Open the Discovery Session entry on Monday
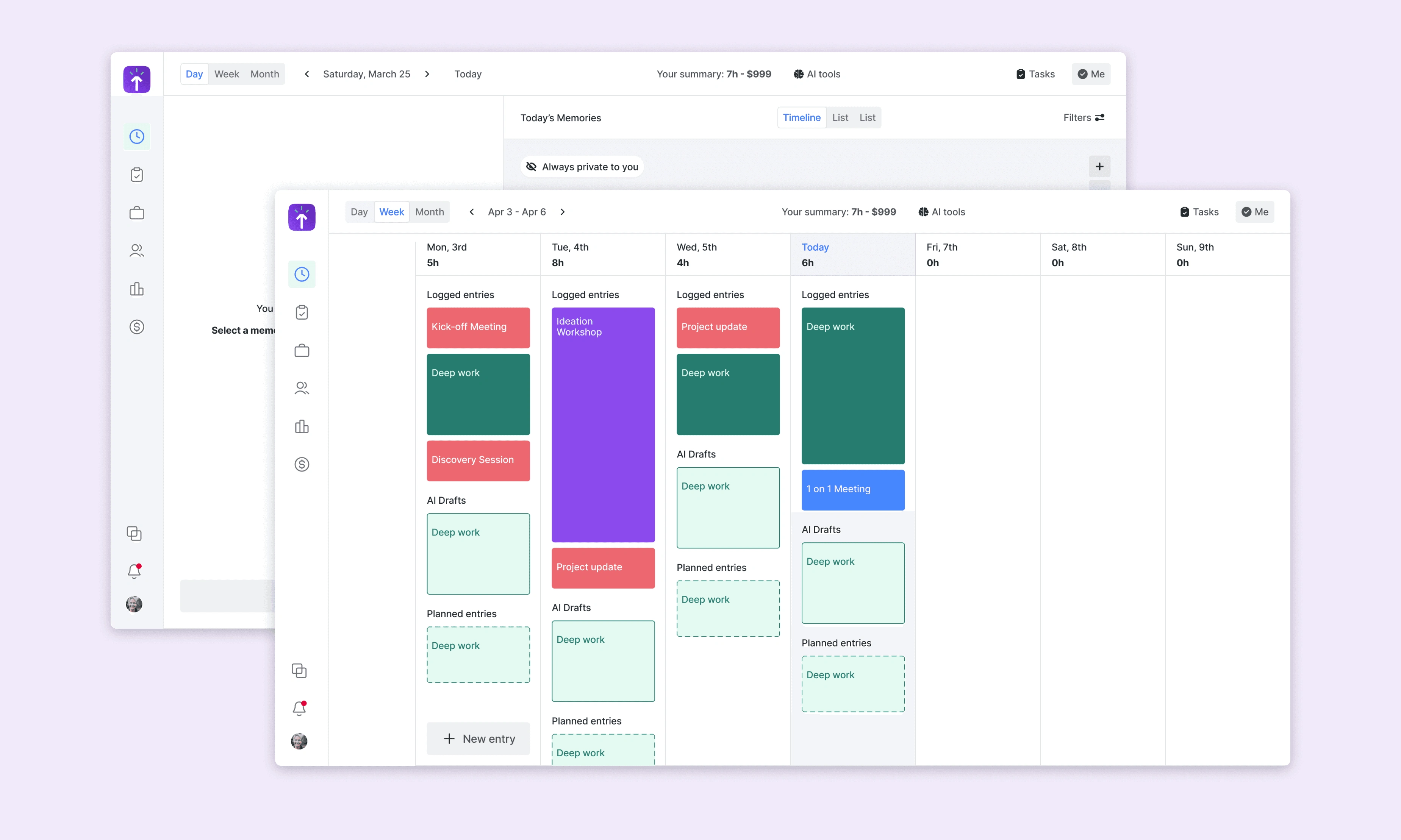The height and width of the screenshot is (840, 1401). click(x=478, y=461)
